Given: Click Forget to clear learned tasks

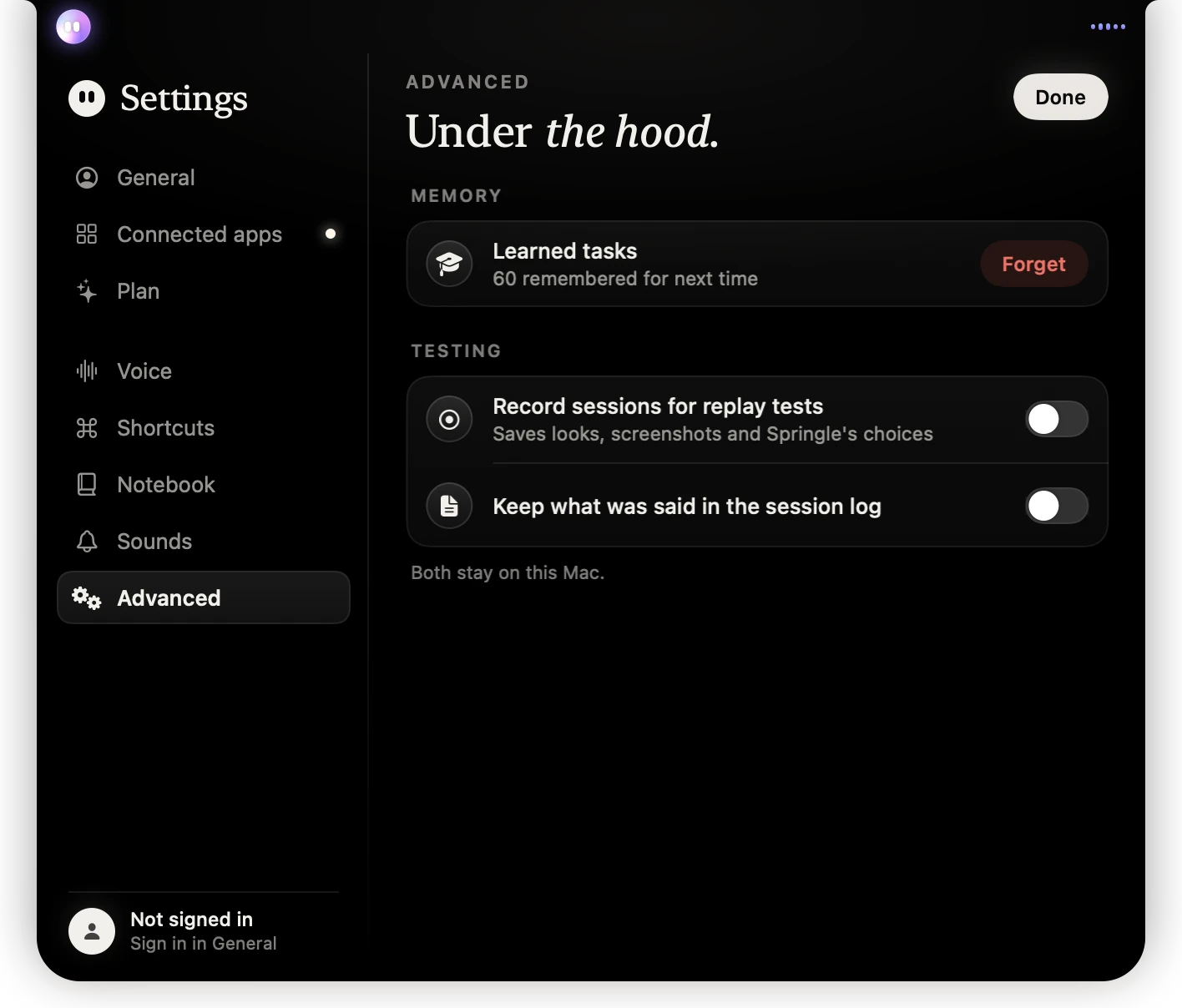Looking at the screenshot, I should [1033, 264].
